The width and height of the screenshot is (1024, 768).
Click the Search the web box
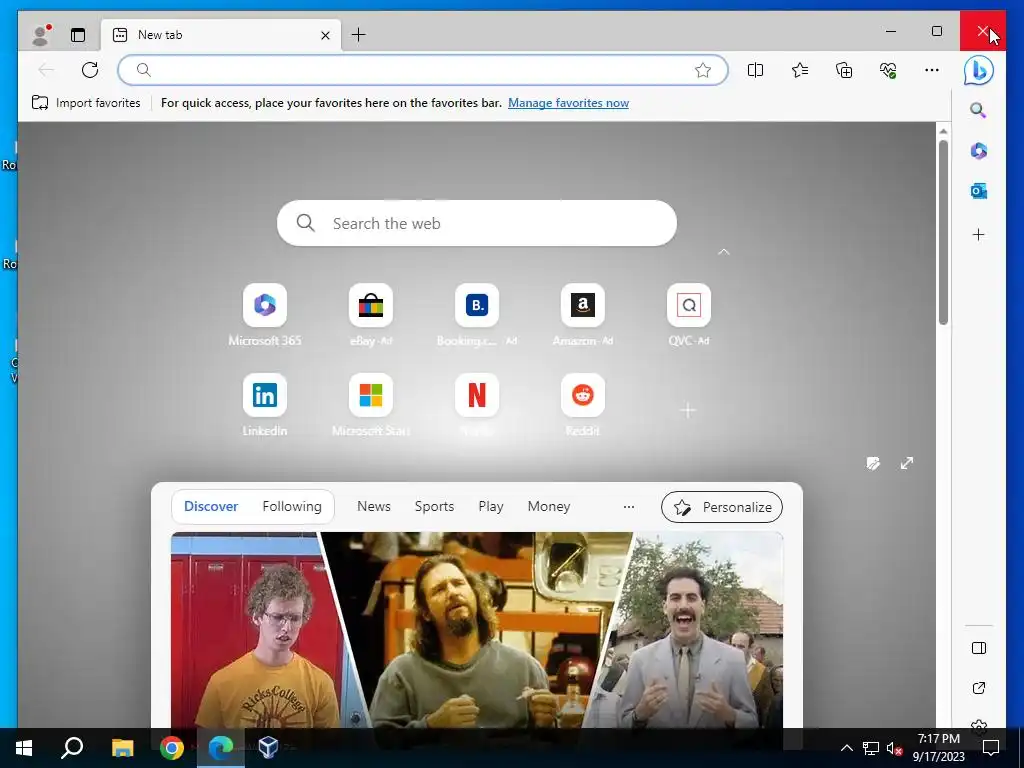click(x=477, y=223)
